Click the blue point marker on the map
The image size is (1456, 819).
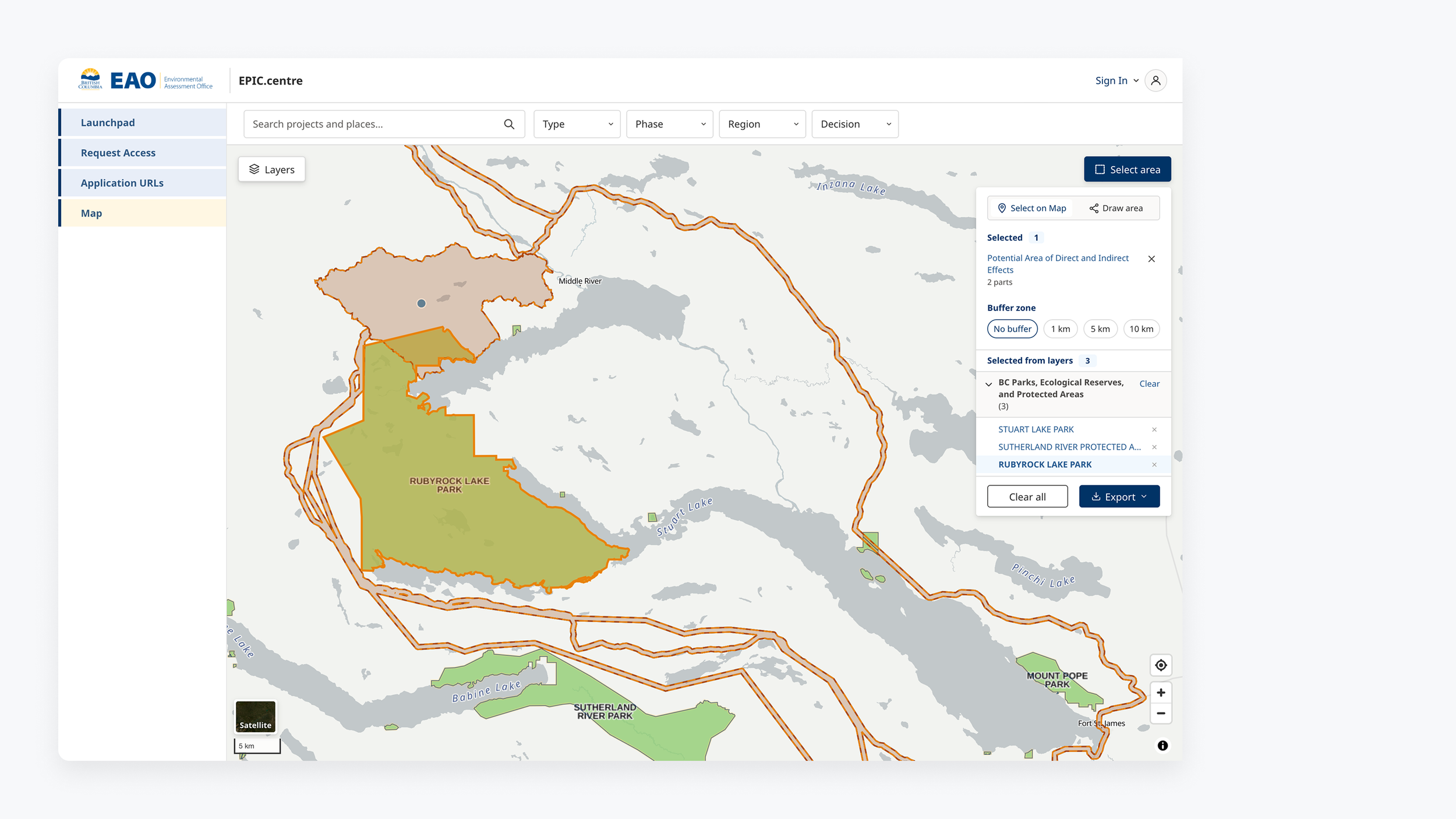tap(421, 303)
